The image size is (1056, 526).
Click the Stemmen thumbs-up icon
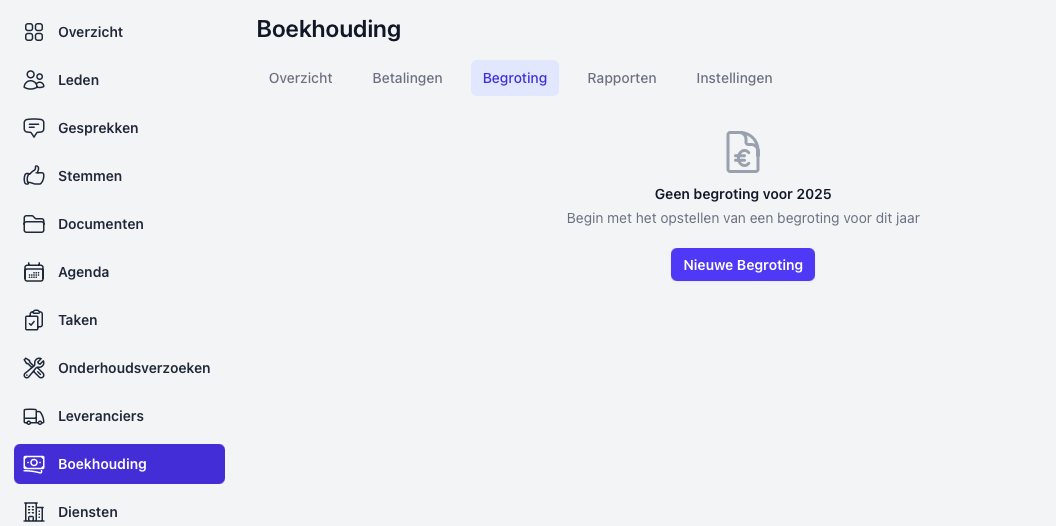point(34,176)
